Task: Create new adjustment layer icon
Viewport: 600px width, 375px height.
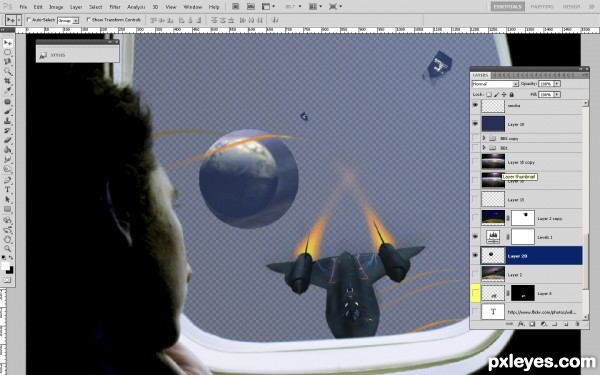Action: click(x=543, y=324)
